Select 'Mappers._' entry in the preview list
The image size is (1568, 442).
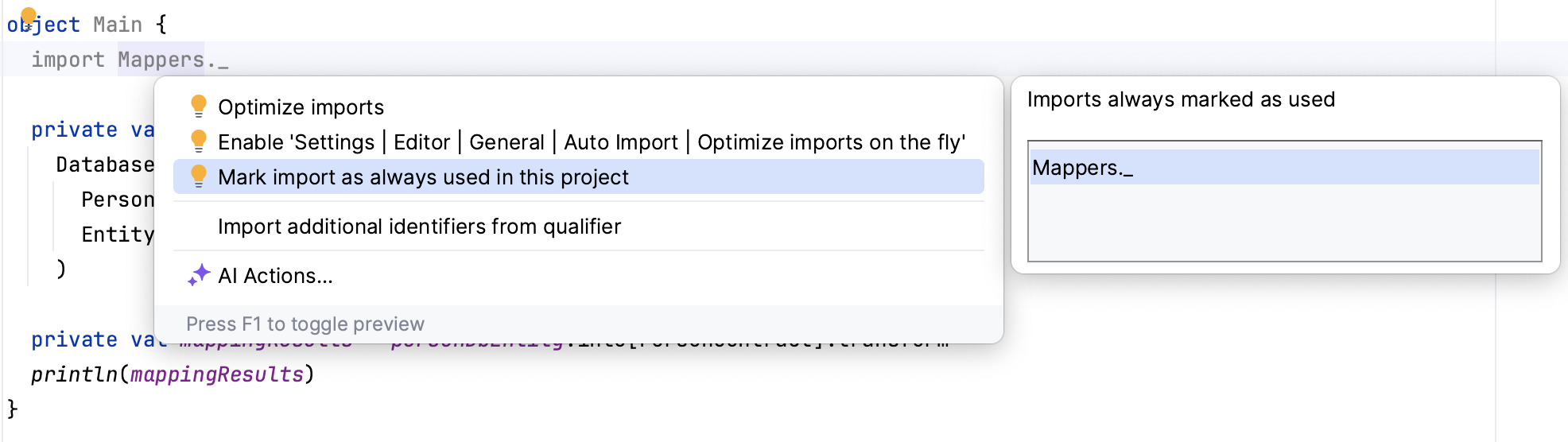pos(1082,168)
